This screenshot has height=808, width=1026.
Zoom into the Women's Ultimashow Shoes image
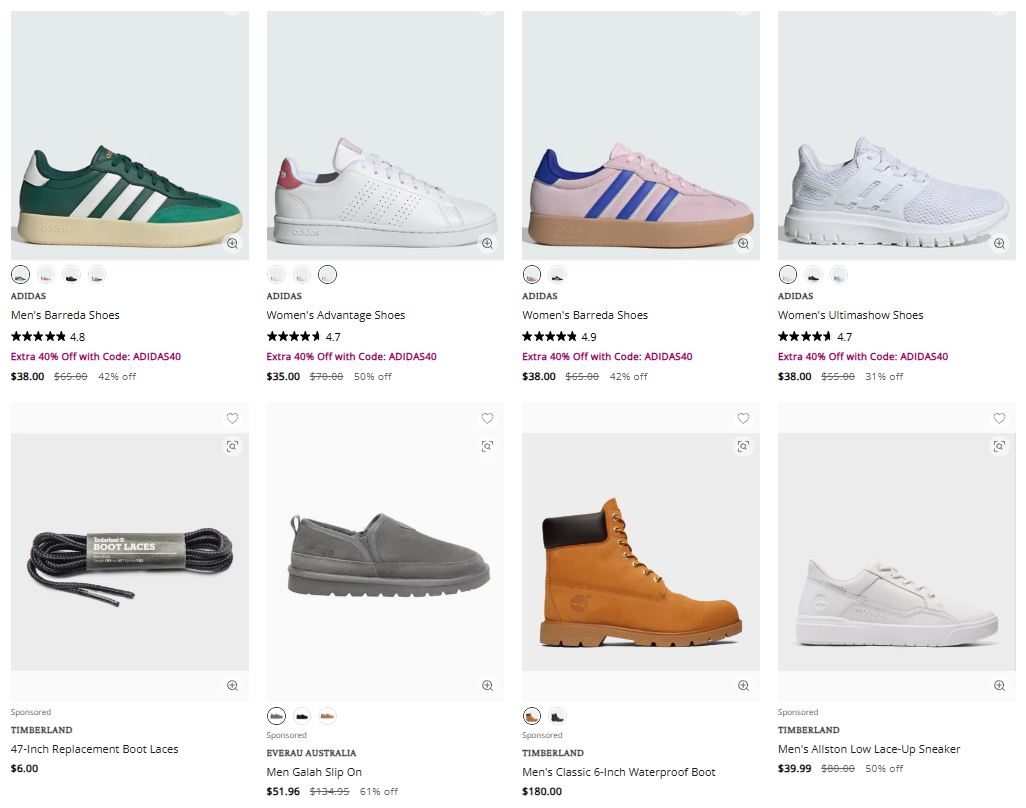[998, 243]
